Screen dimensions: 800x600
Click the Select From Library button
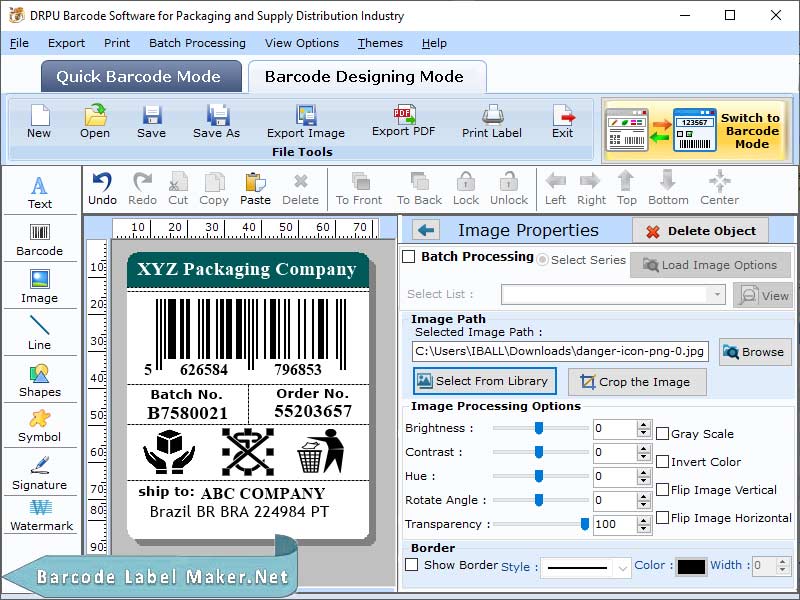484,381
